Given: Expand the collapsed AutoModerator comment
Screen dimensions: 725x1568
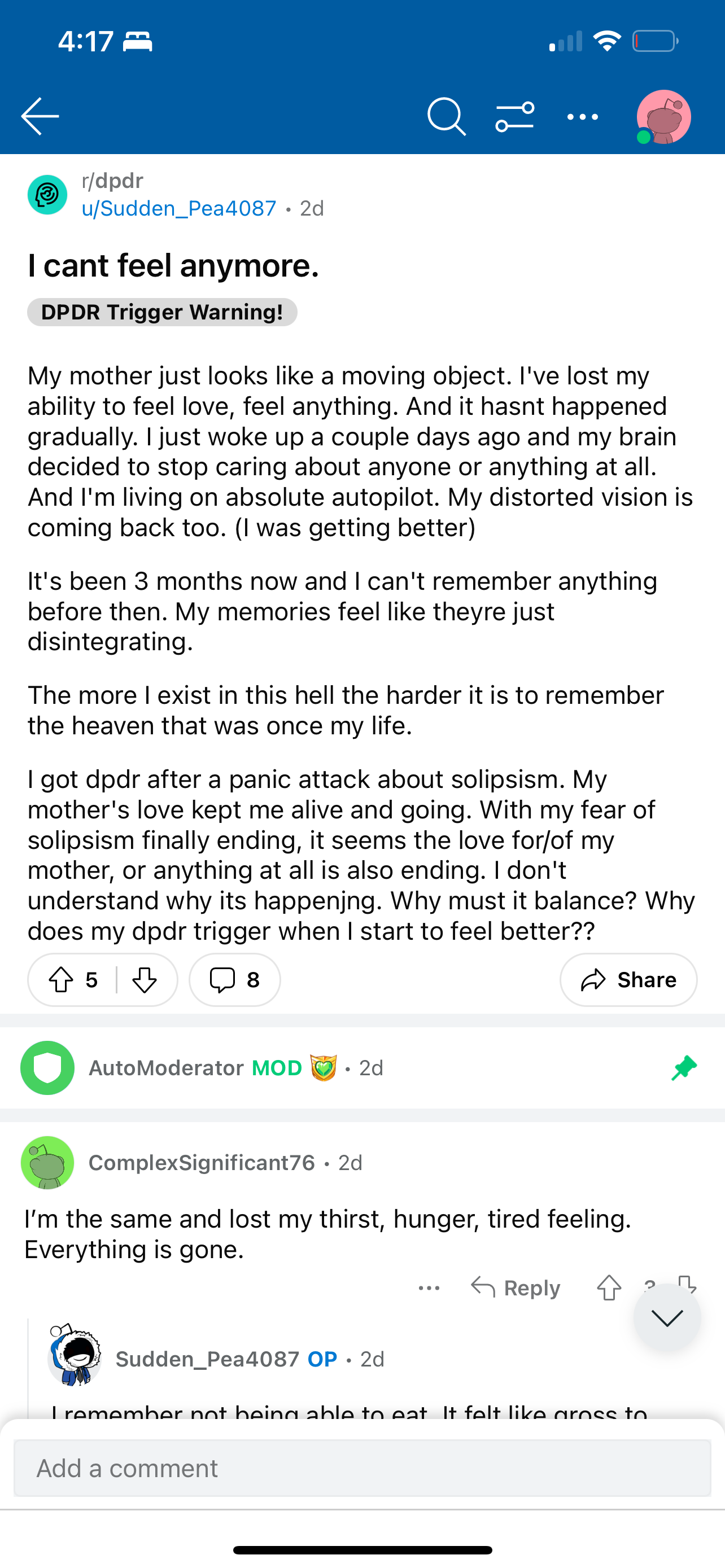Looking at the screenshot, I should (362, 1068).
